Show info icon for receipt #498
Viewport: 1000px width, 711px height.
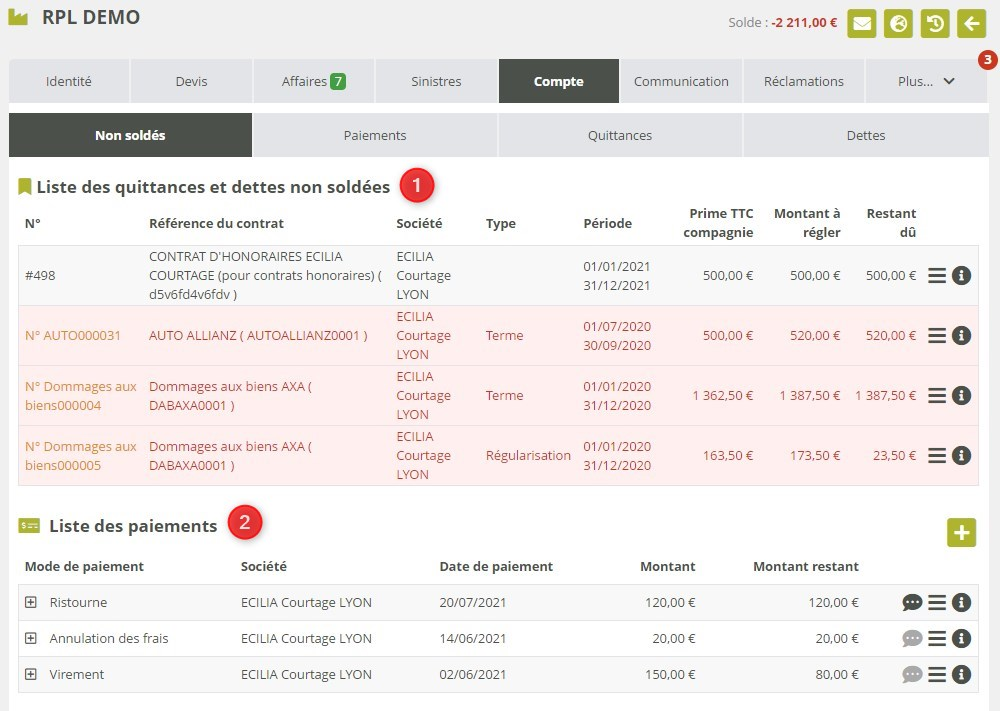click(962, 275)
